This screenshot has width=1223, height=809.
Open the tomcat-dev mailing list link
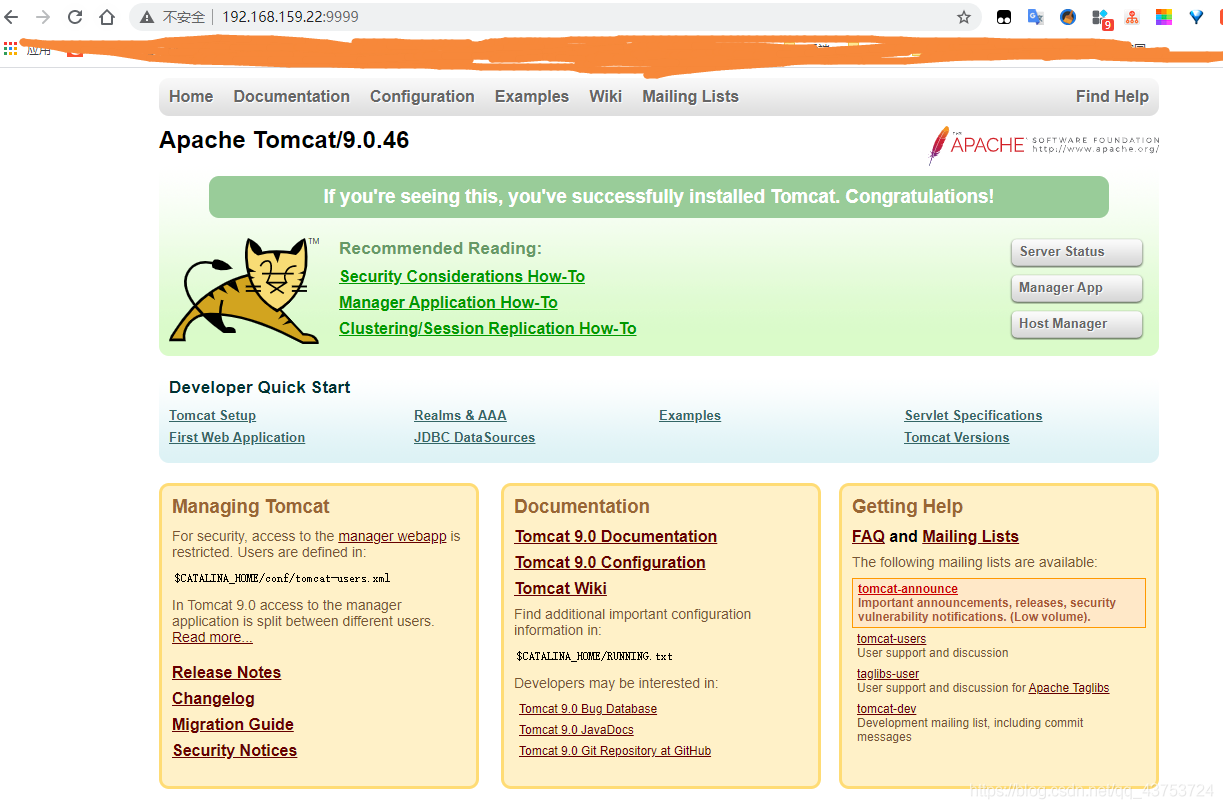point(886,709)
